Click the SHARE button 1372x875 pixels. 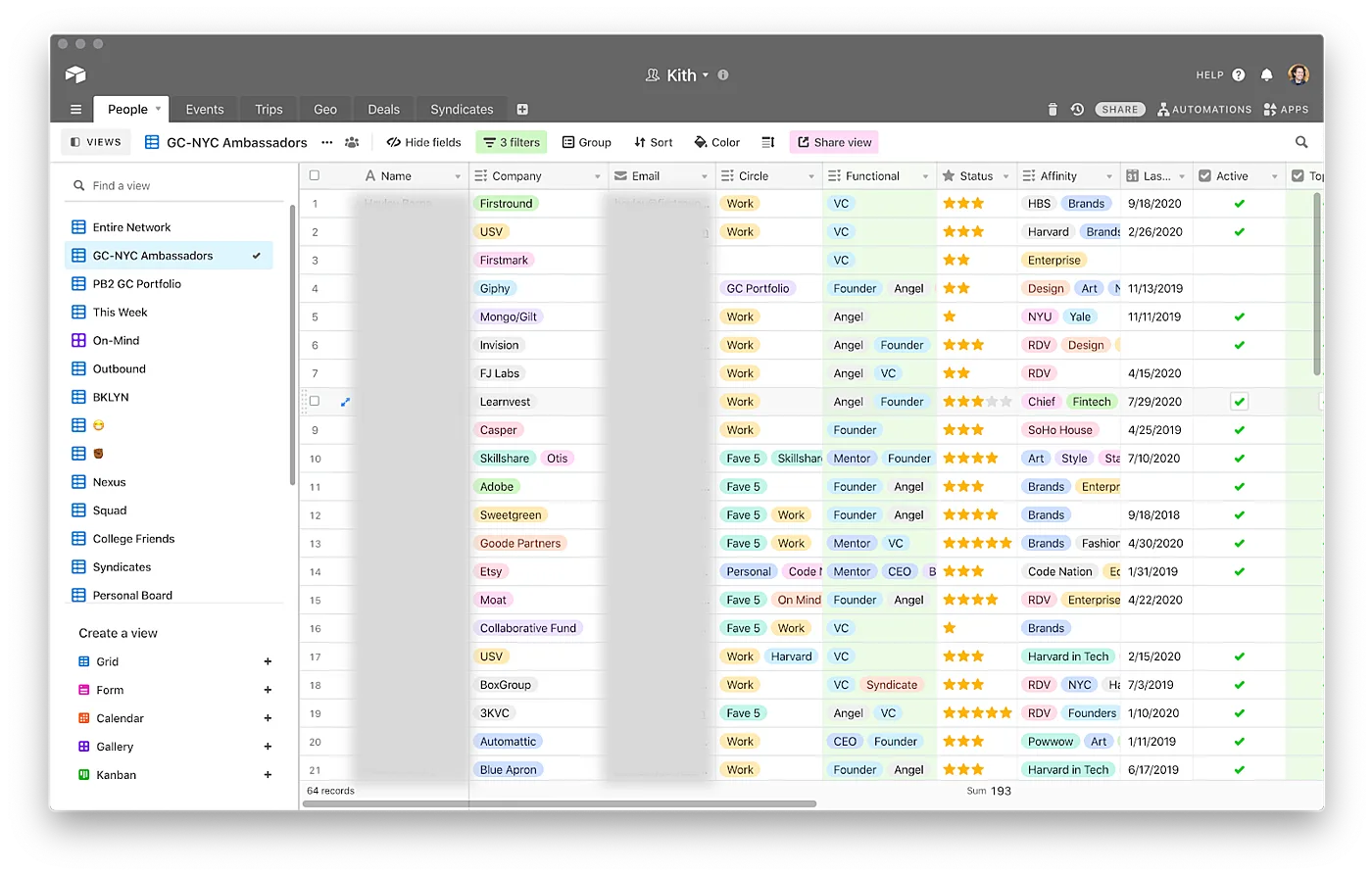click(x=1120, y=110)
